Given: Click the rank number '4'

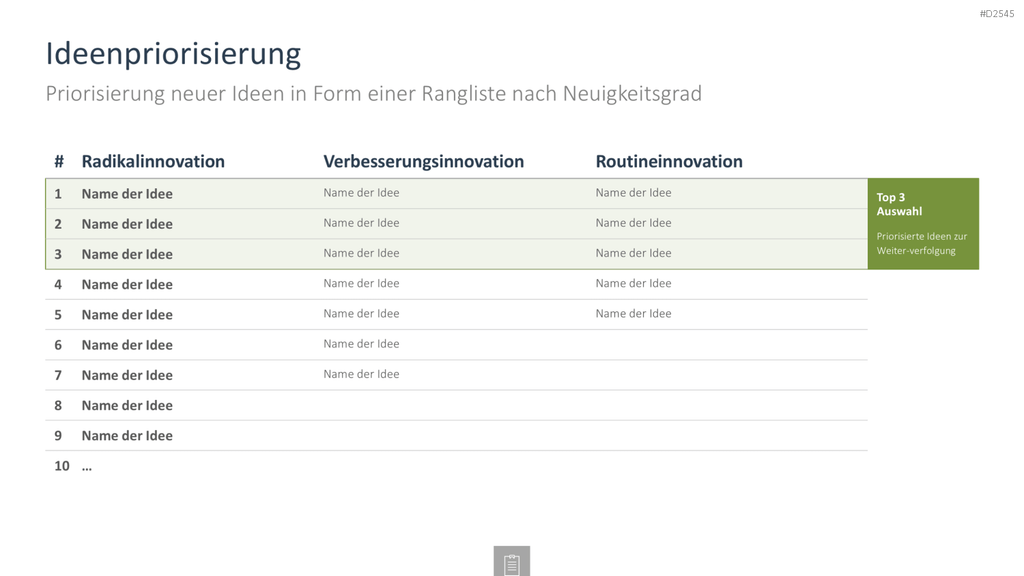Looking at the screenshot, I should 58,285.
